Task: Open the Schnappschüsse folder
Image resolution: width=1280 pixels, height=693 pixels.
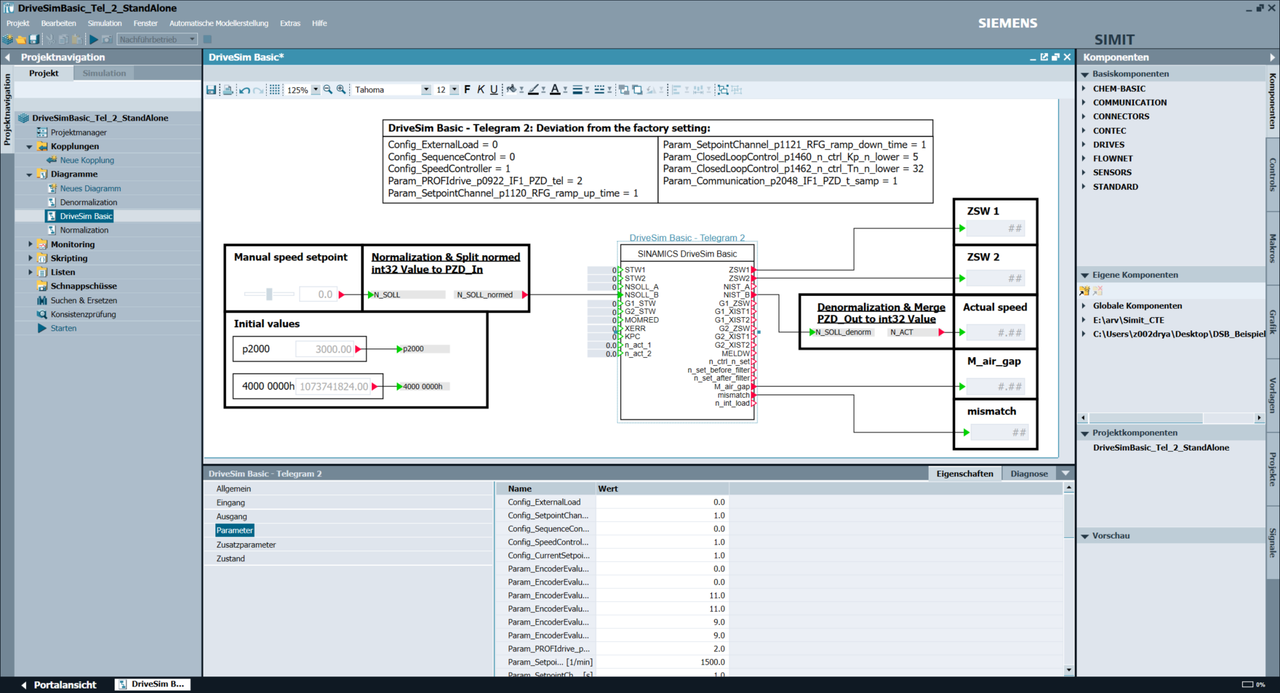Action: point(83,286)
